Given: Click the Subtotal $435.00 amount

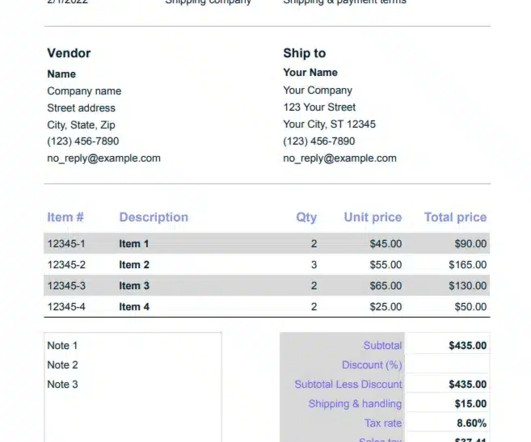Looking at the screenshot, I should click(468, 345).
